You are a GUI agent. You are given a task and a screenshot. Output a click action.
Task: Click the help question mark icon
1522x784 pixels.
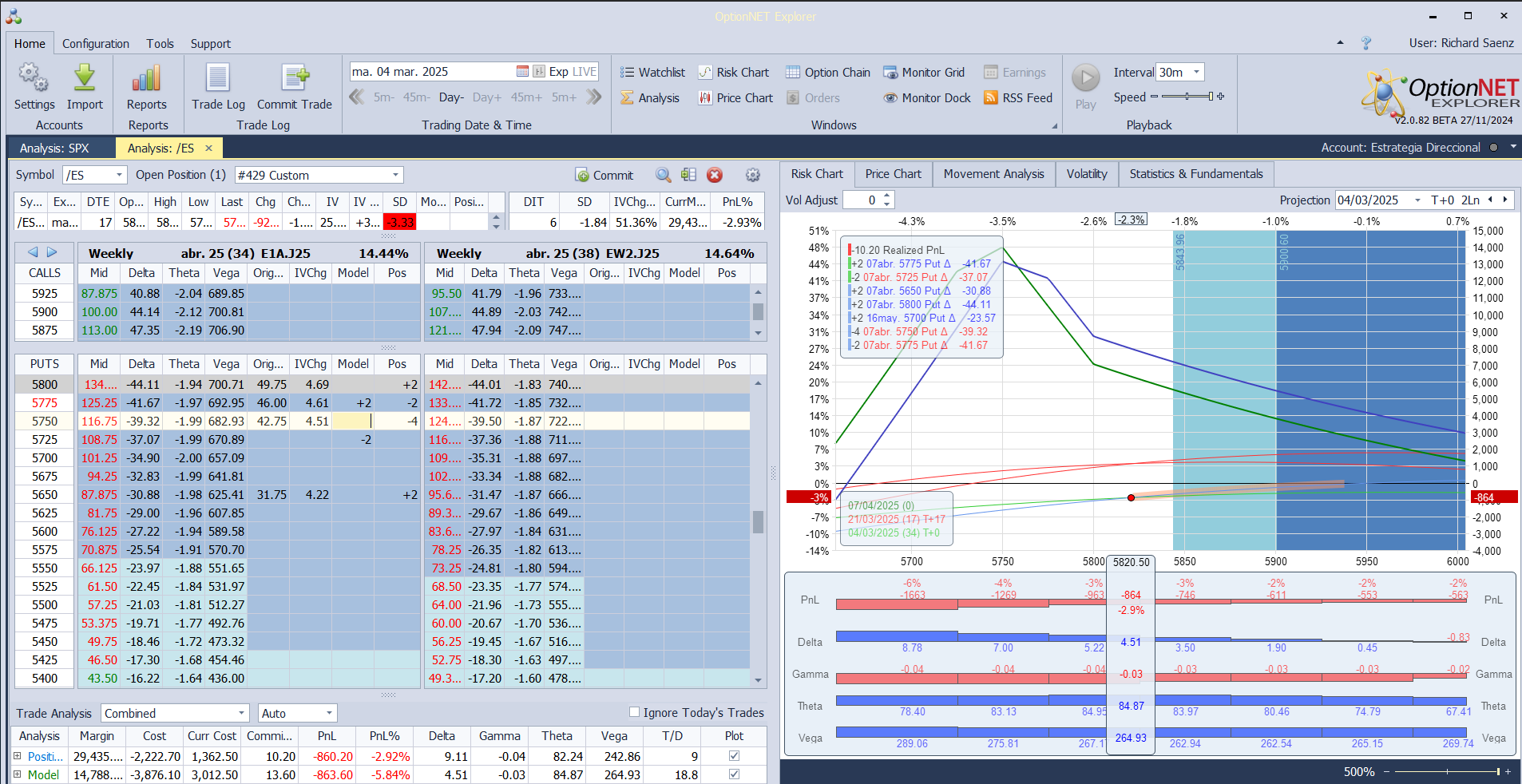pyautogui.click(x=1366, y=43)
